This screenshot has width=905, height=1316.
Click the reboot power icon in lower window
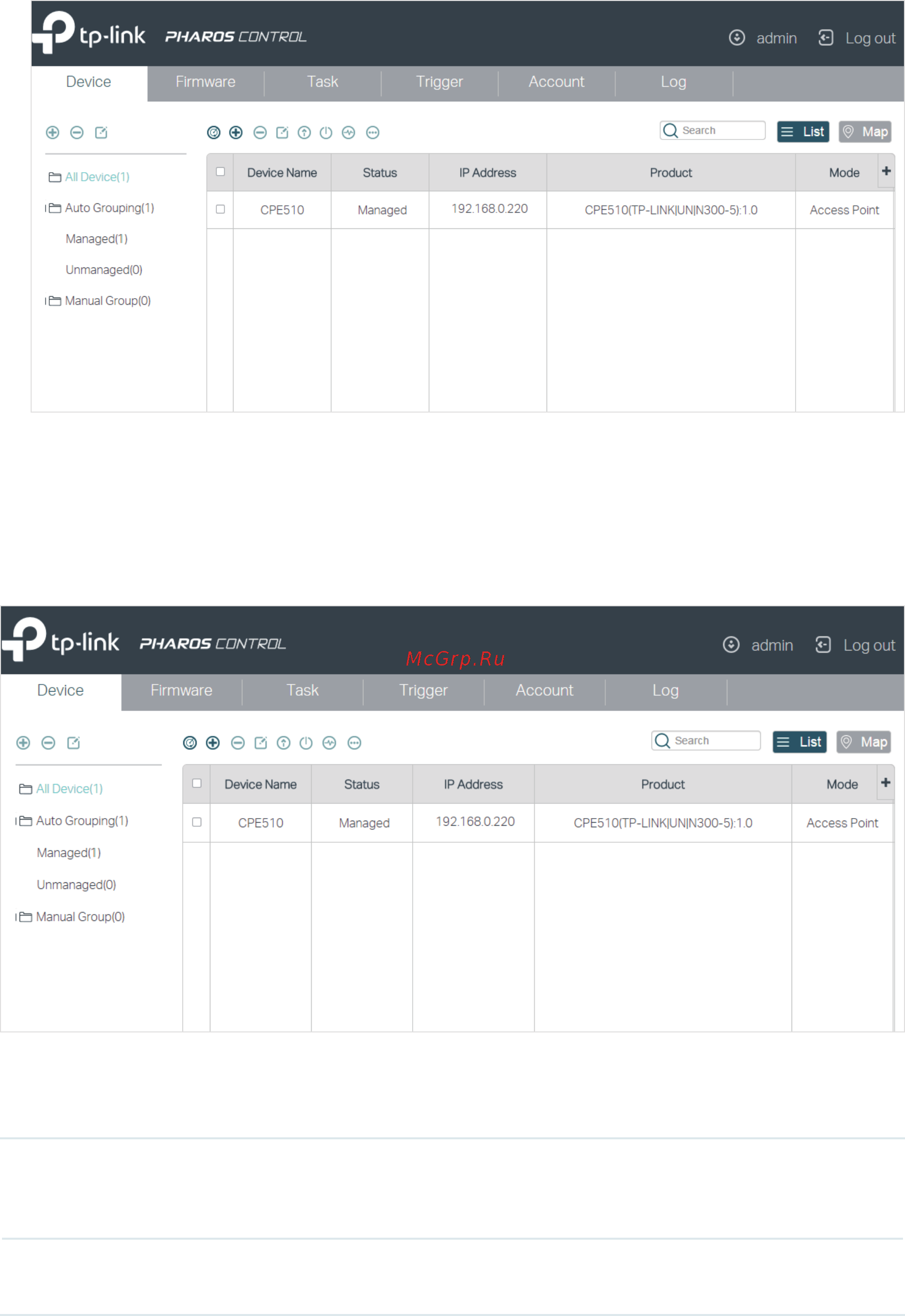point(306,743)
